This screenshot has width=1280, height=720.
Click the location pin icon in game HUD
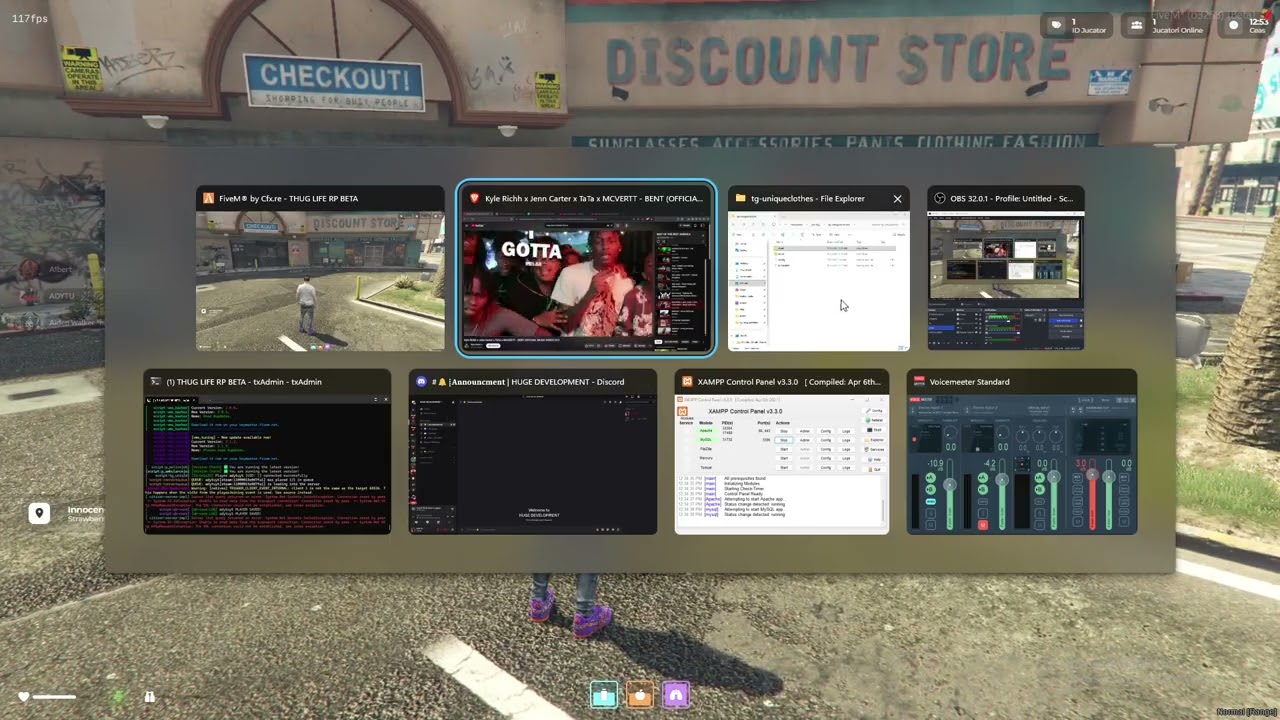39,514
